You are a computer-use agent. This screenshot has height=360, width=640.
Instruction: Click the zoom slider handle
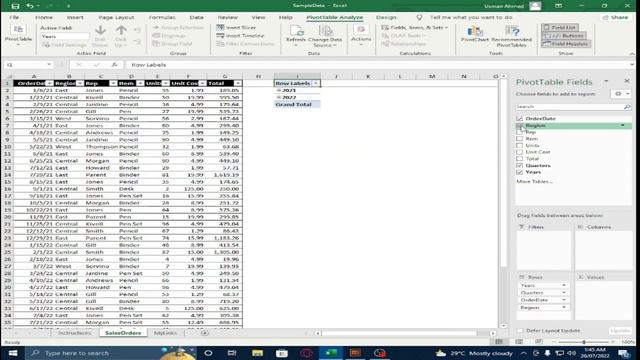click(x=584, y=342)
